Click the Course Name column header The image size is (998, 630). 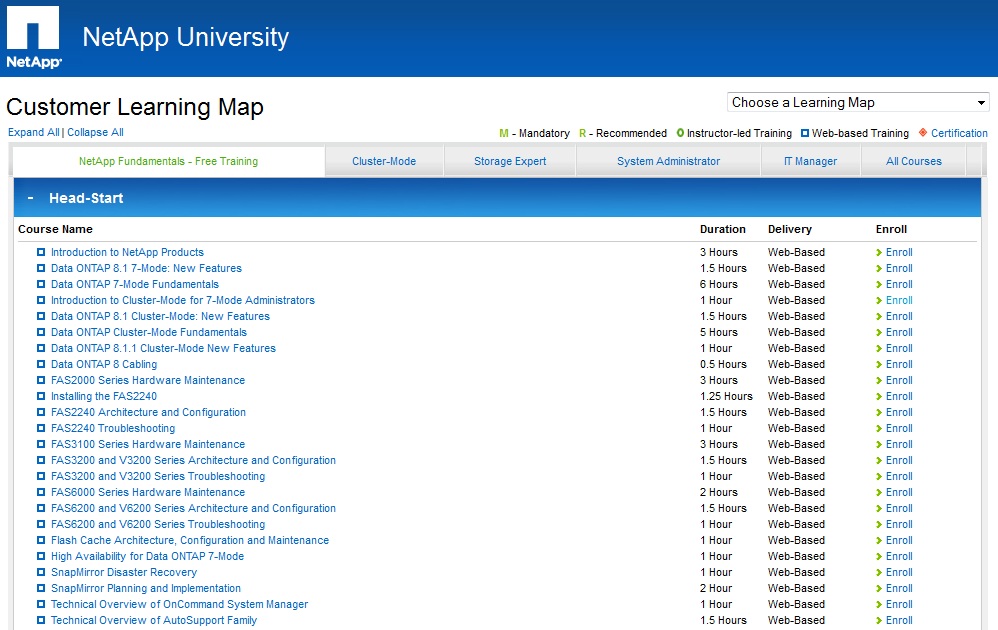click(x=55, y=229)
